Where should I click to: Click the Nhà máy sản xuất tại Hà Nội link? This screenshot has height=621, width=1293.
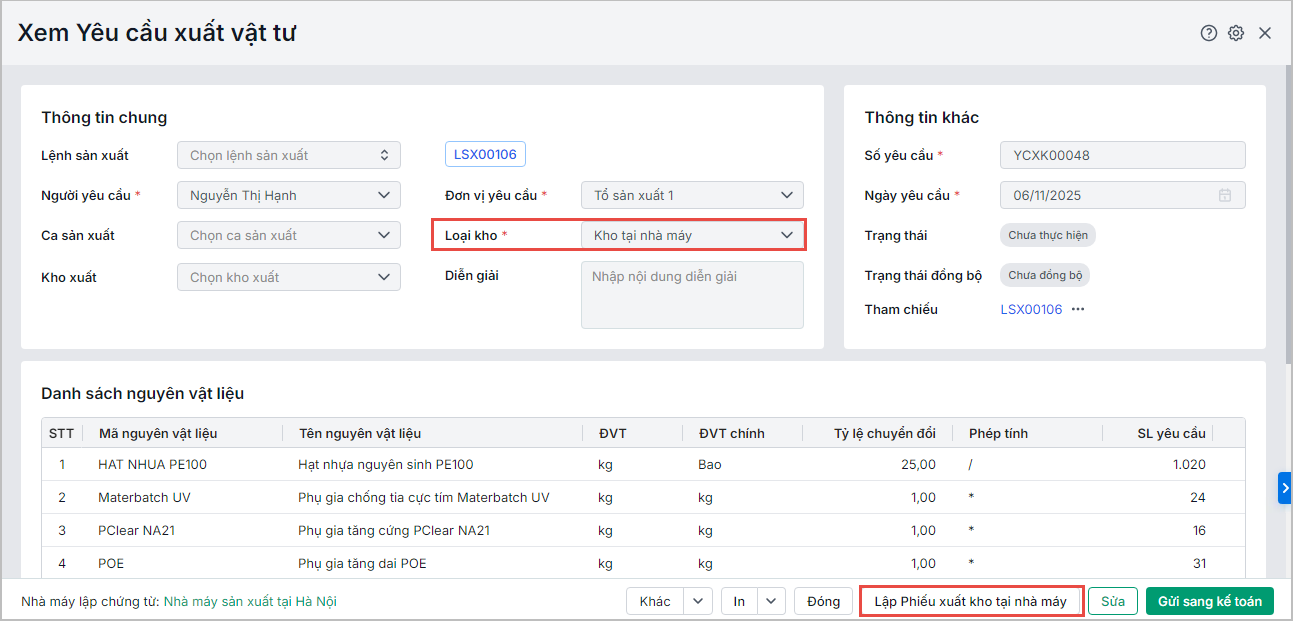[250, 602]
